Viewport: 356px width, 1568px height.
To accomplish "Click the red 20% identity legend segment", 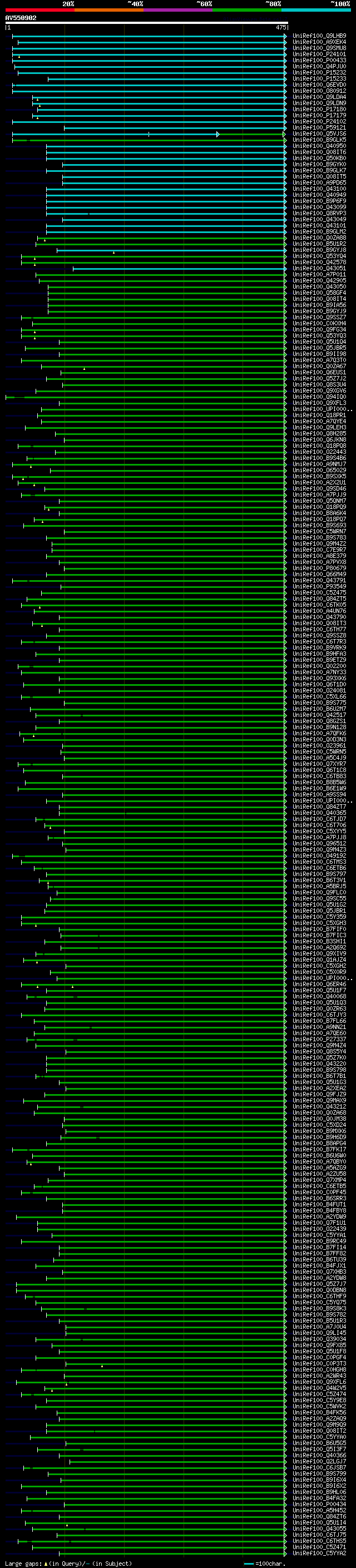I will tap(39, 10).
